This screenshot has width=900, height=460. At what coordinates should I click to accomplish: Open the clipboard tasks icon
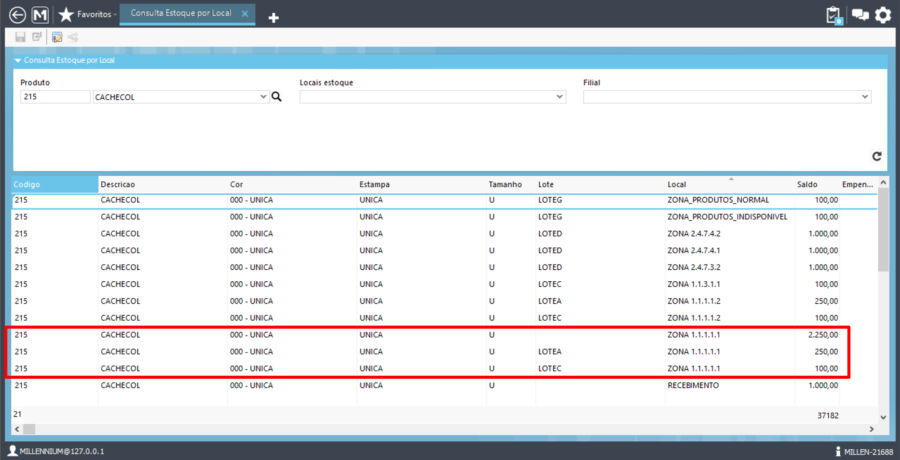pos(833,15)
